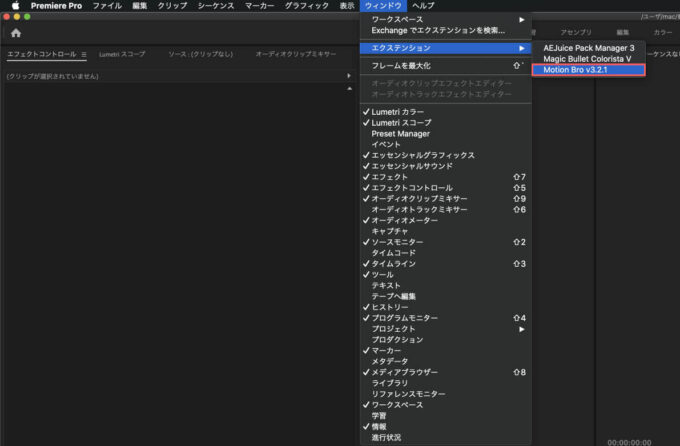Image resolution: width=680 pixels, height=446 pixels.
Task: Toggle オーディオメーター panel
Action: (445, 220)
